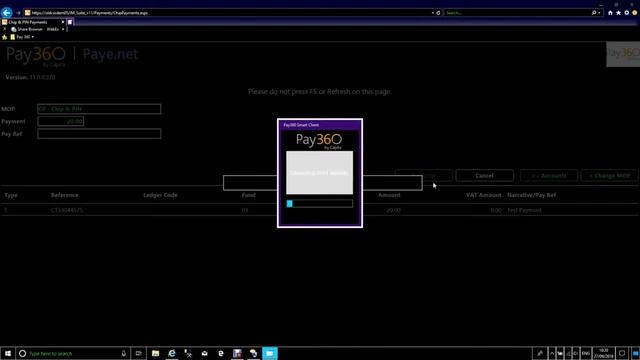Show hidden system tray icons

coord(552,353)
